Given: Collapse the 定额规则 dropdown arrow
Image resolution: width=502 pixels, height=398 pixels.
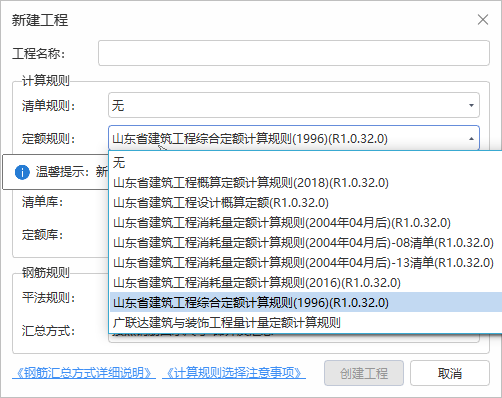Looking at the screenshot, I should pos(471,138).
